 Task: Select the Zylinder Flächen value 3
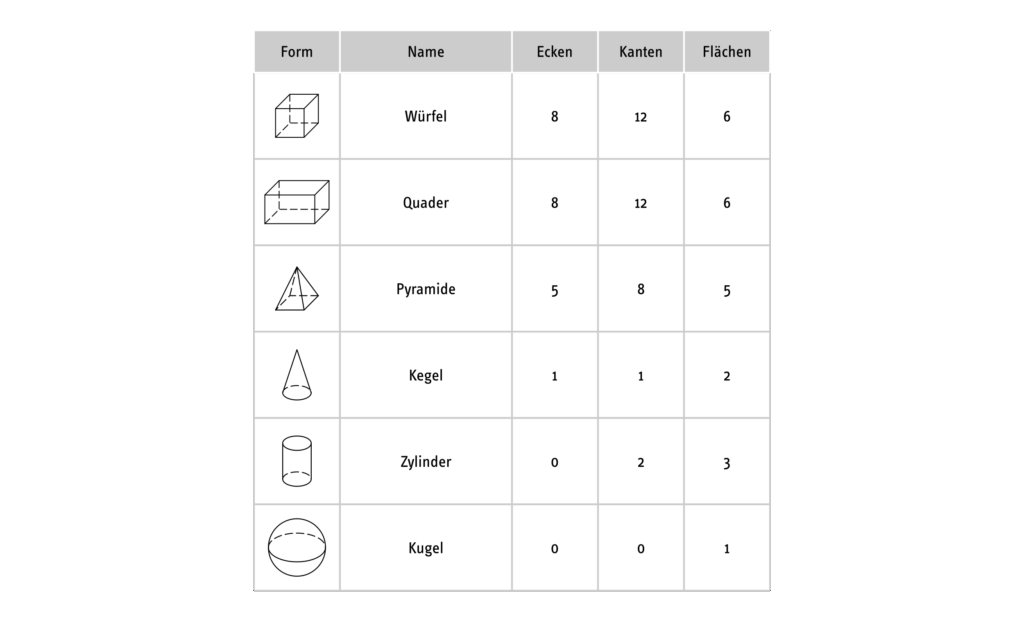click(x=727, y=463)
